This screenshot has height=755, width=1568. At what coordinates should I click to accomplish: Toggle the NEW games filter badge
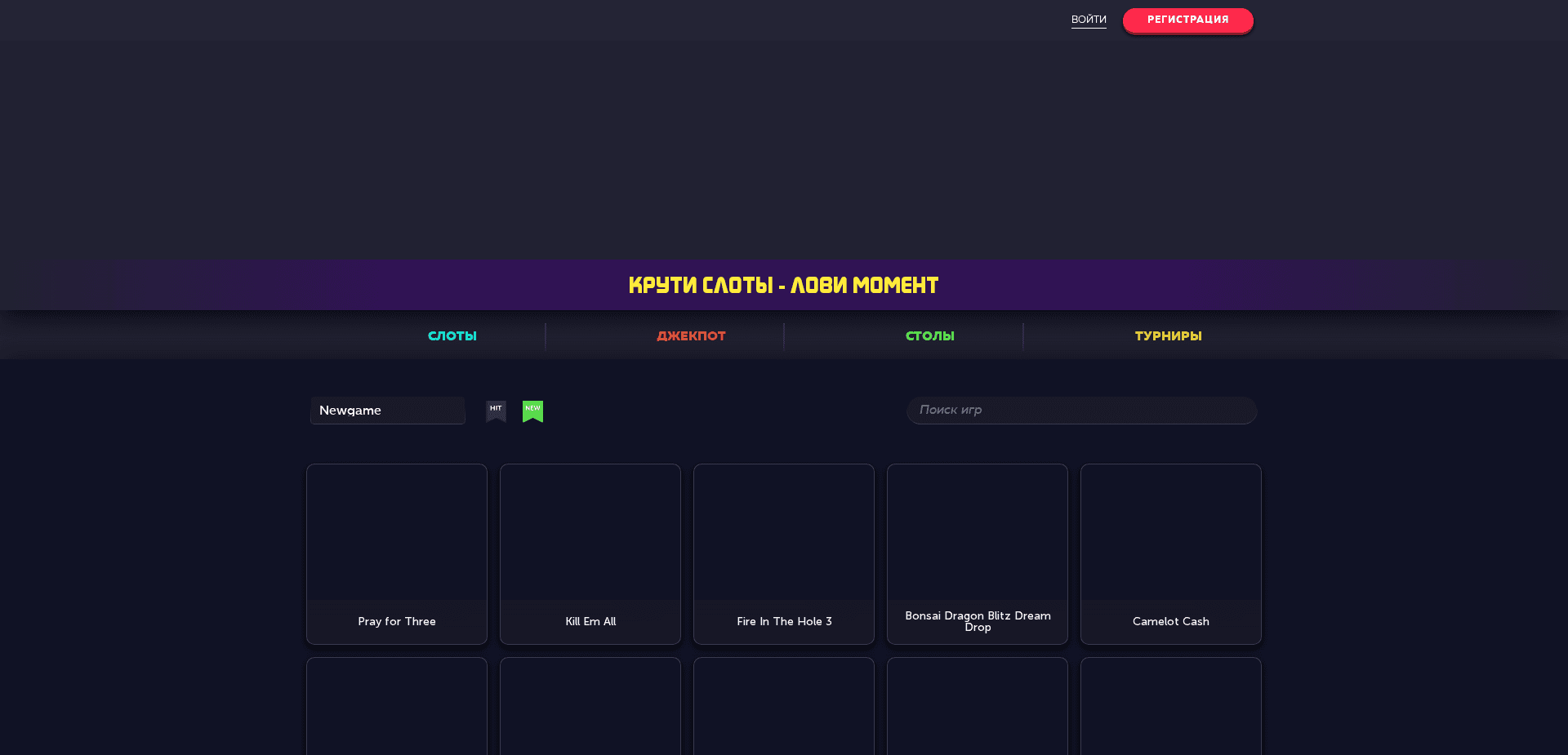coord(532,411)
